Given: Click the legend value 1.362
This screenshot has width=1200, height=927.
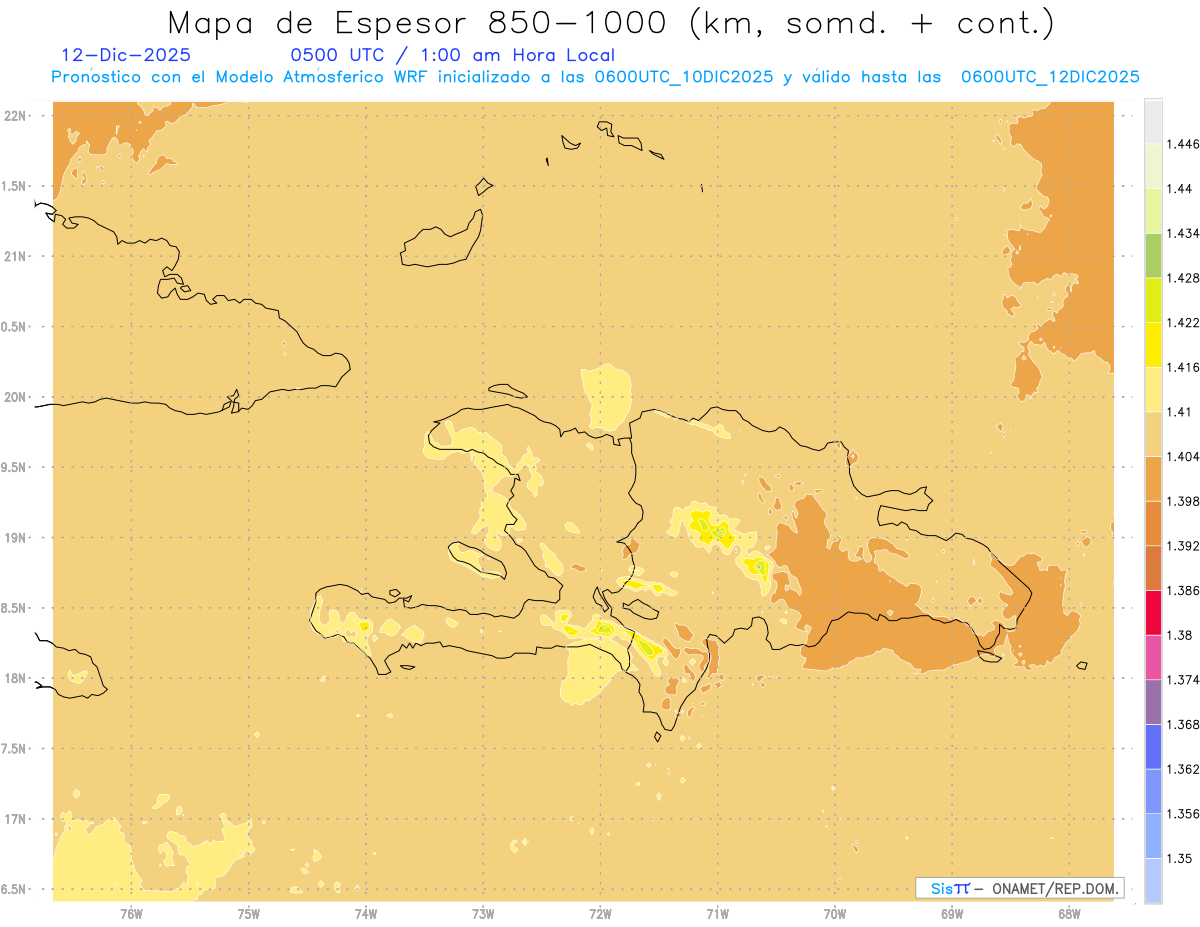Looking at the screenshot, I should 1184,769.
